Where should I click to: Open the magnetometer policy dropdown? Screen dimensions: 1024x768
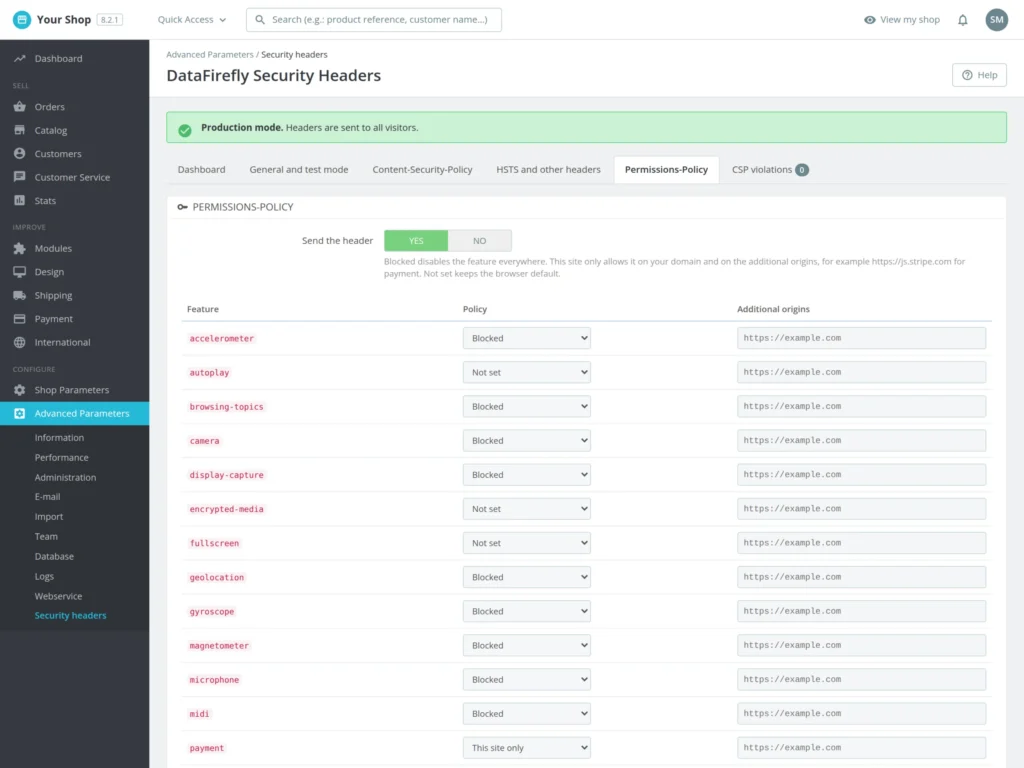click(526, 645)
